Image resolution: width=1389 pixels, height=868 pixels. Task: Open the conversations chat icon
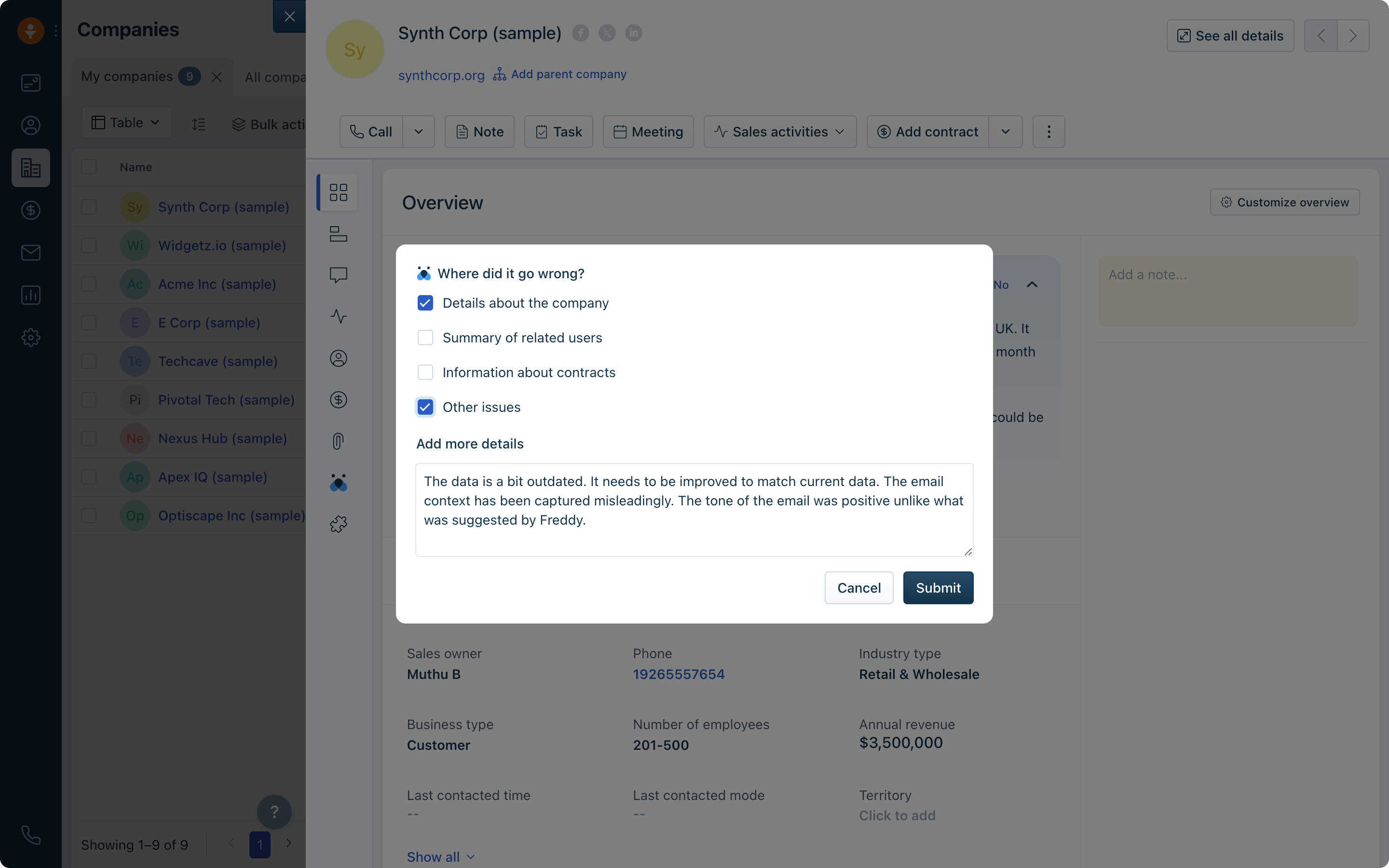tap(338, 275)
